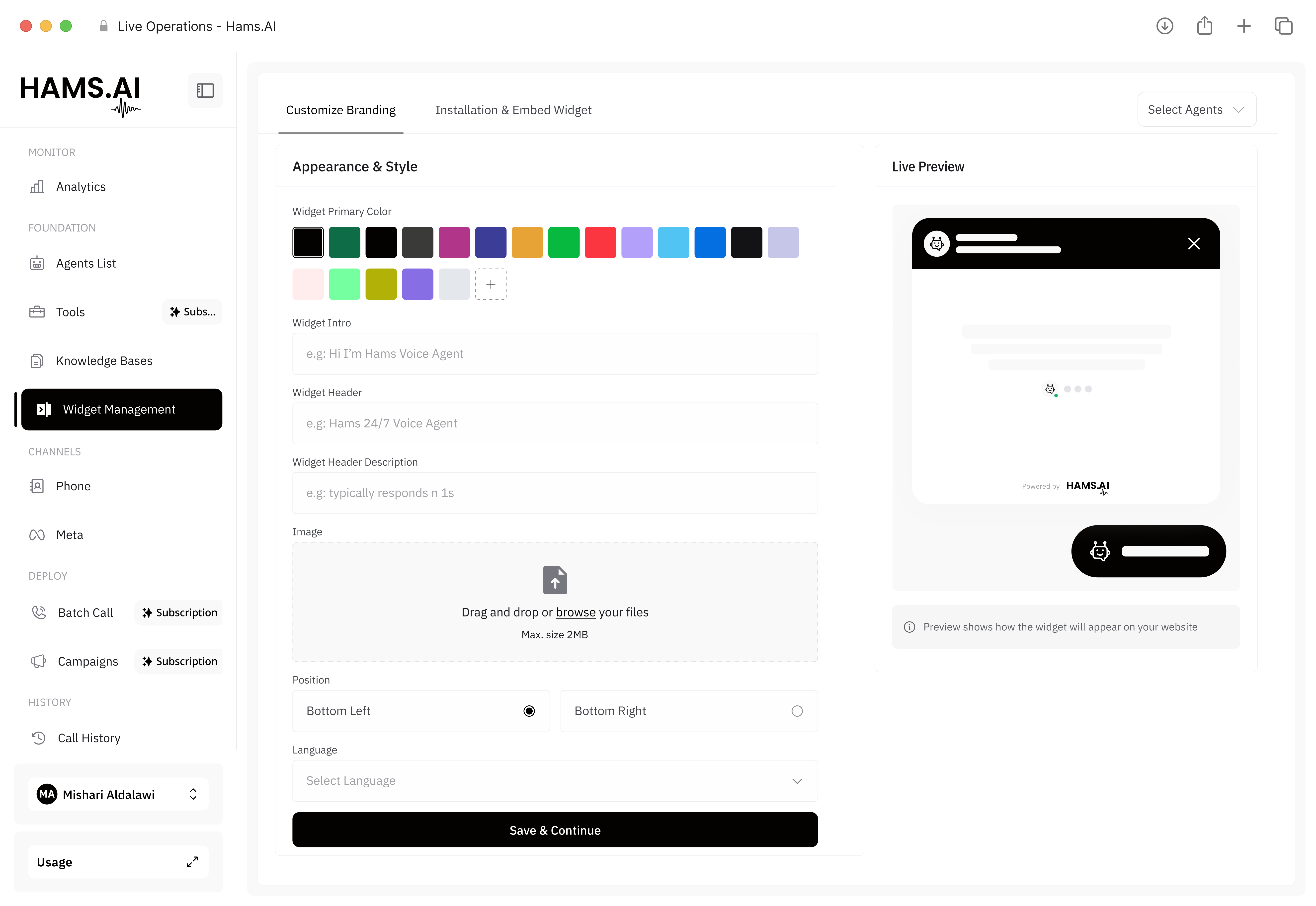Image resolution: width=1316 pixels, height=906 pixels.
Task: Show all tabs overview icon
Action: coord(1284,26)
